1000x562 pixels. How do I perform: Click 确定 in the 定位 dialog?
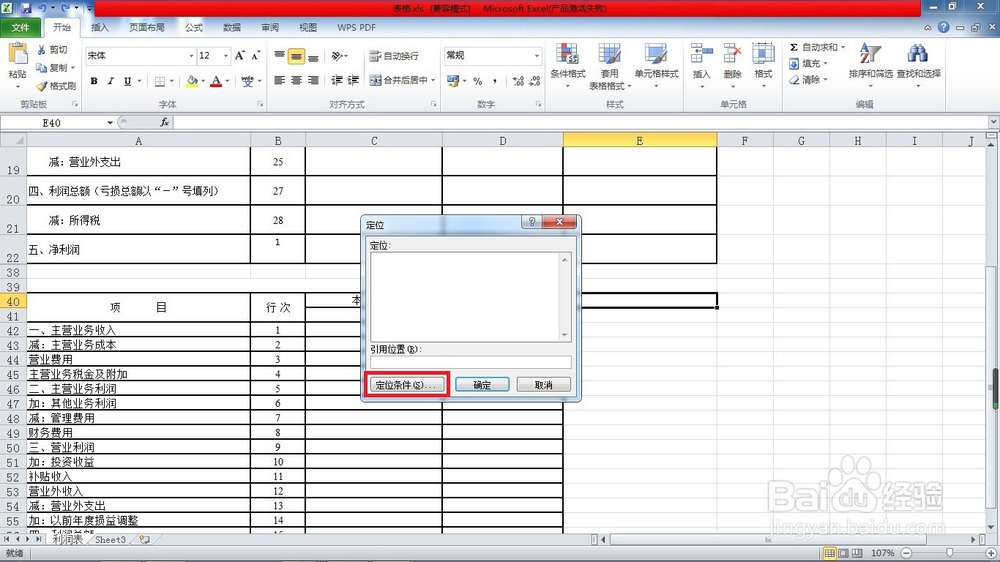[482, 385]
